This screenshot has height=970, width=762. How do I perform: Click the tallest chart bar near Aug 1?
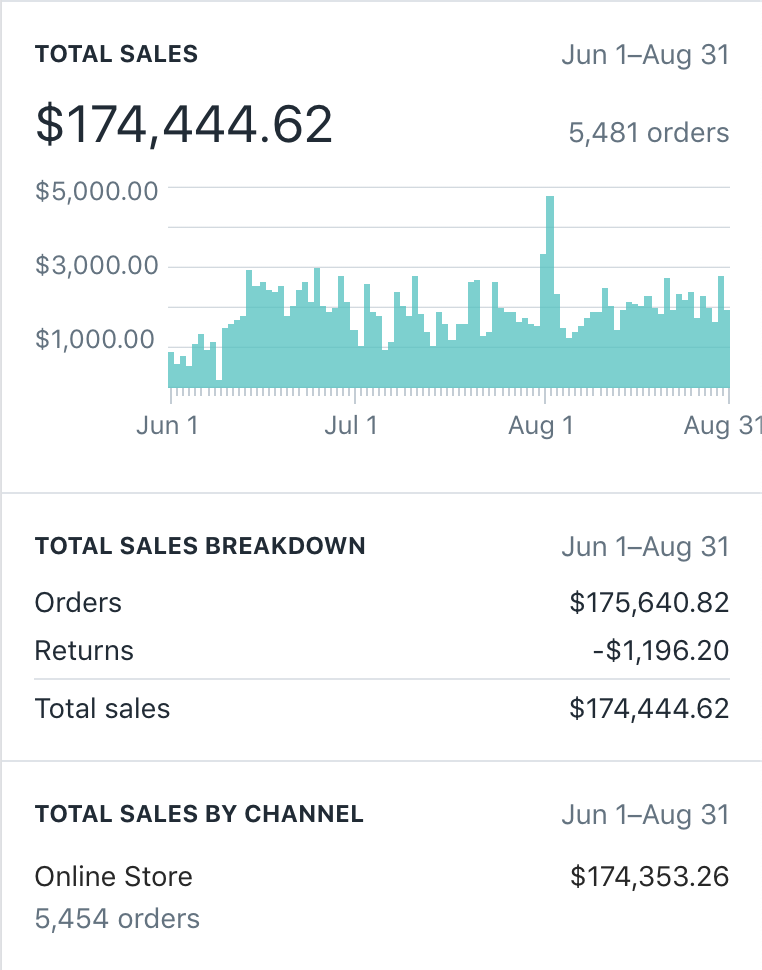click(x=550, y=290)
